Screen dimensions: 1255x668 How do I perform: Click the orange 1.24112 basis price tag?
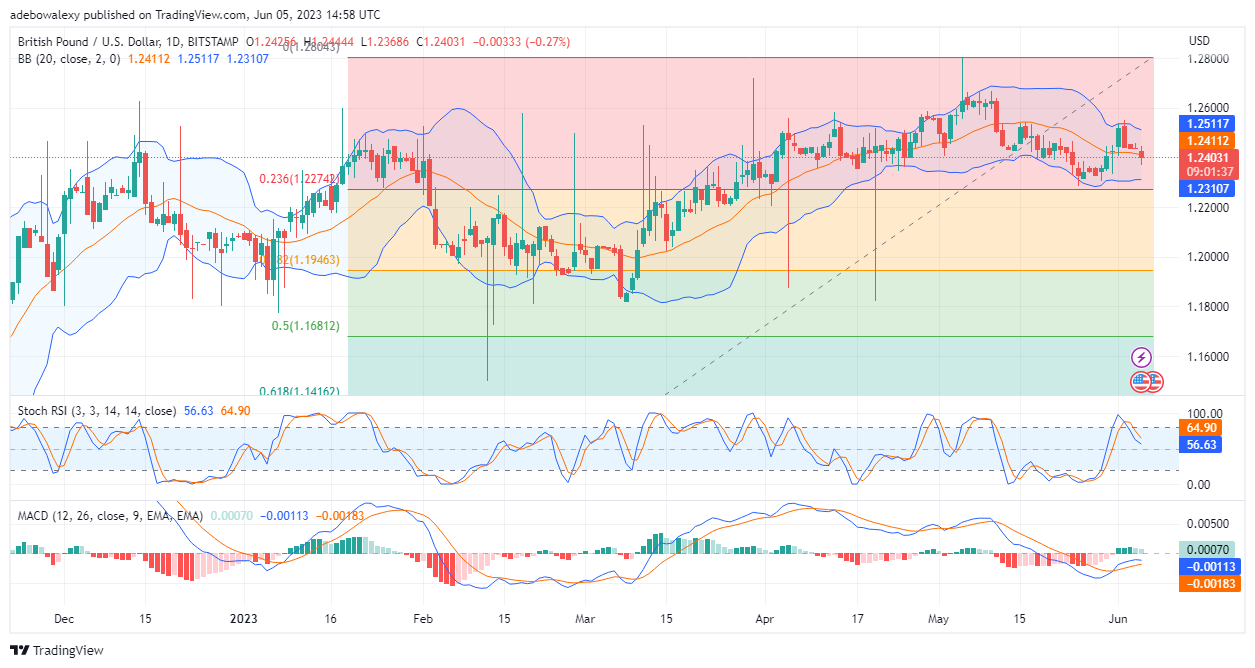pos(1209,141)
